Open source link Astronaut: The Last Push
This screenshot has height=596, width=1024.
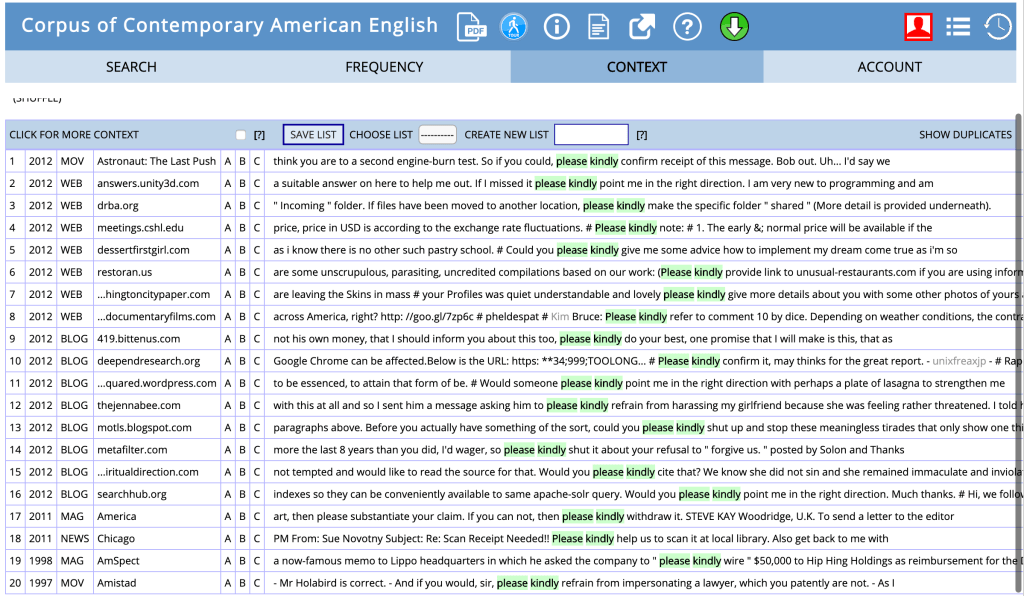pyautogui.click(x=156, y=161)
